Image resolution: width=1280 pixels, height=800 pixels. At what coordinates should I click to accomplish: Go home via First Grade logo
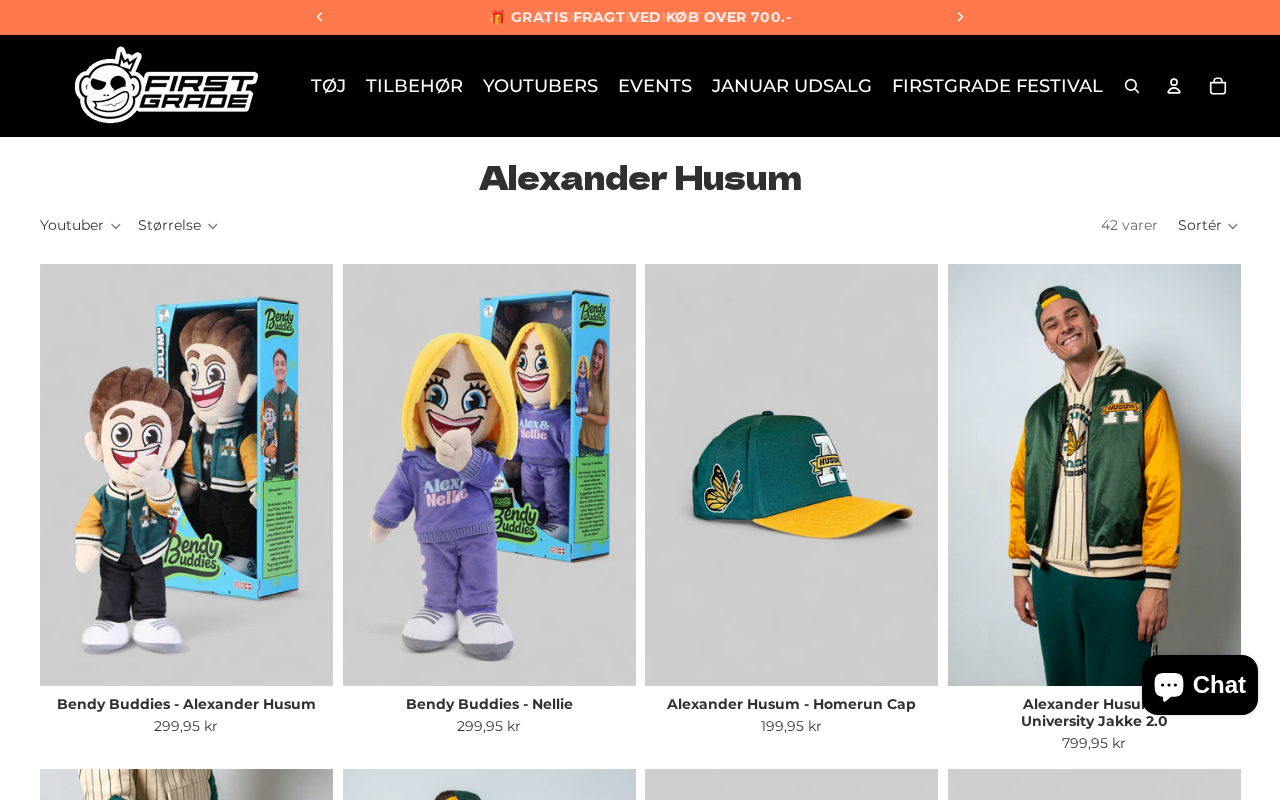point(166,85)
